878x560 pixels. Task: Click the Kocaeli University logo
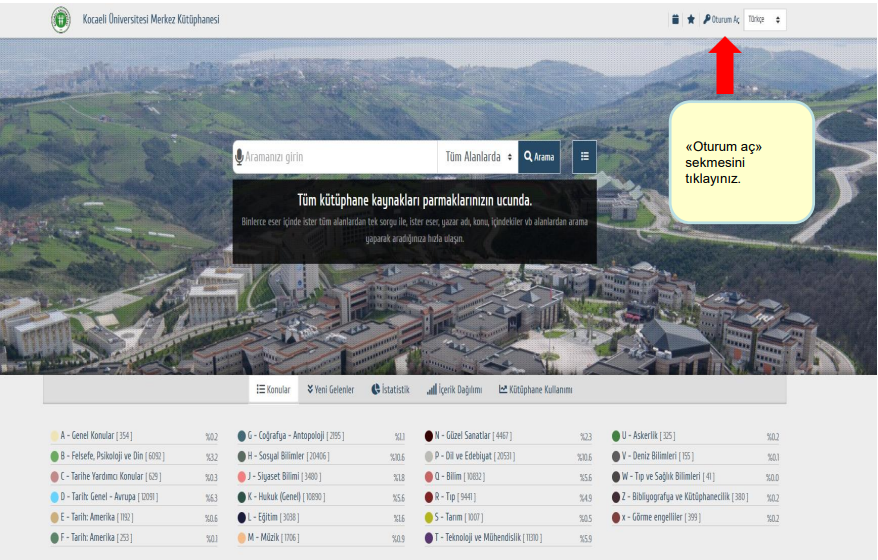(61, 20)
